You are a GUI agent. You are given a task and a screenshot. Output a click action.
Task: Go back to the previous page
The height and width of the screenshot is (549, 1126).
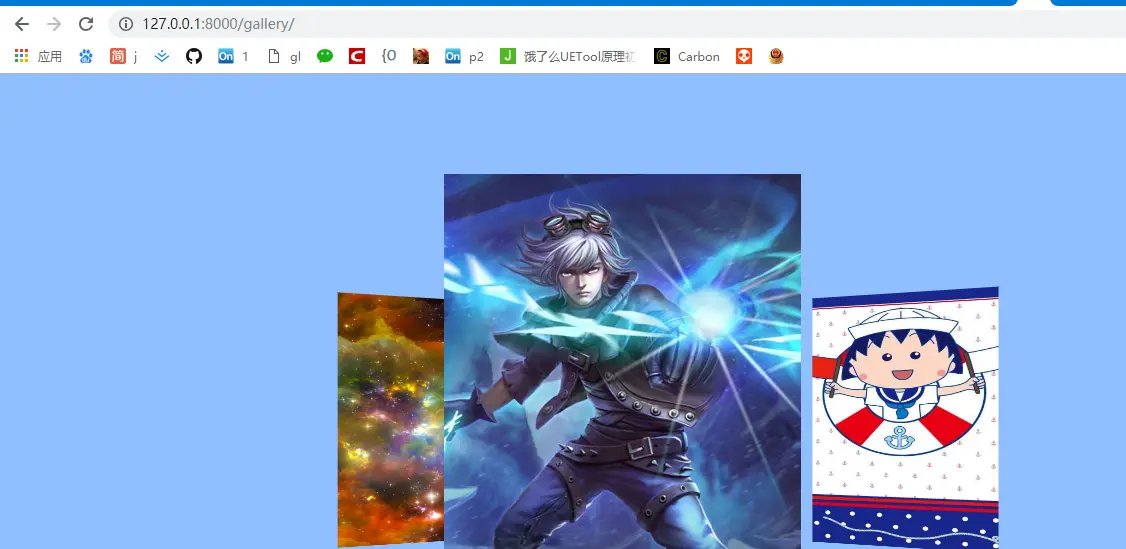(x=22, y=24)
